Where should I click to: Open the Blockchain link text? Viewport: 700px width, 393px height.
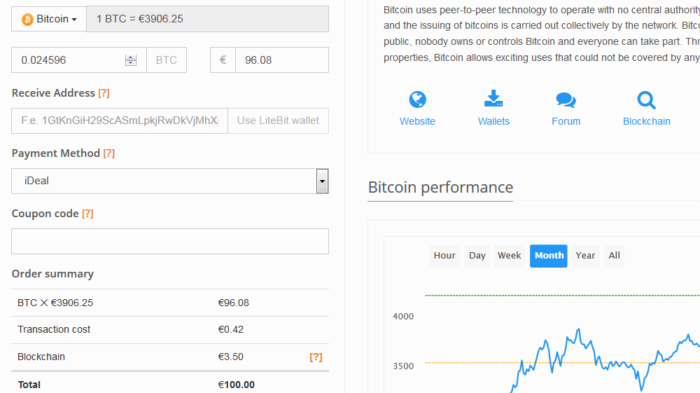click(x=646, y=121)
